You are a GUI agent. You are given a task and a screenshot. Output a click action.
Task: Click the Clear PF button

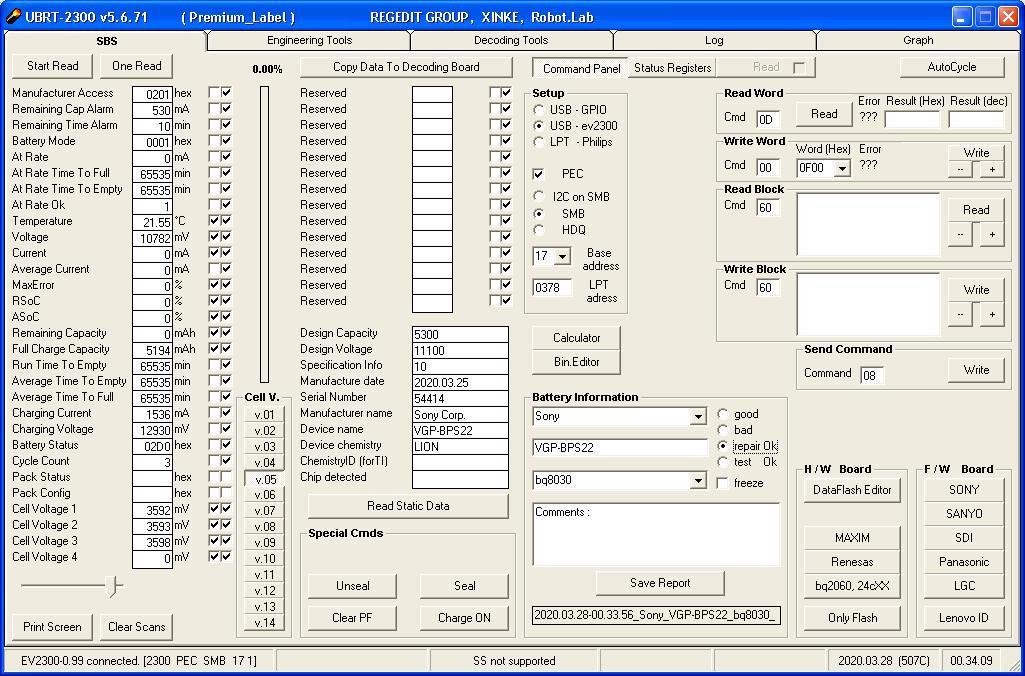pyautogui.click(x=352, y=618)
